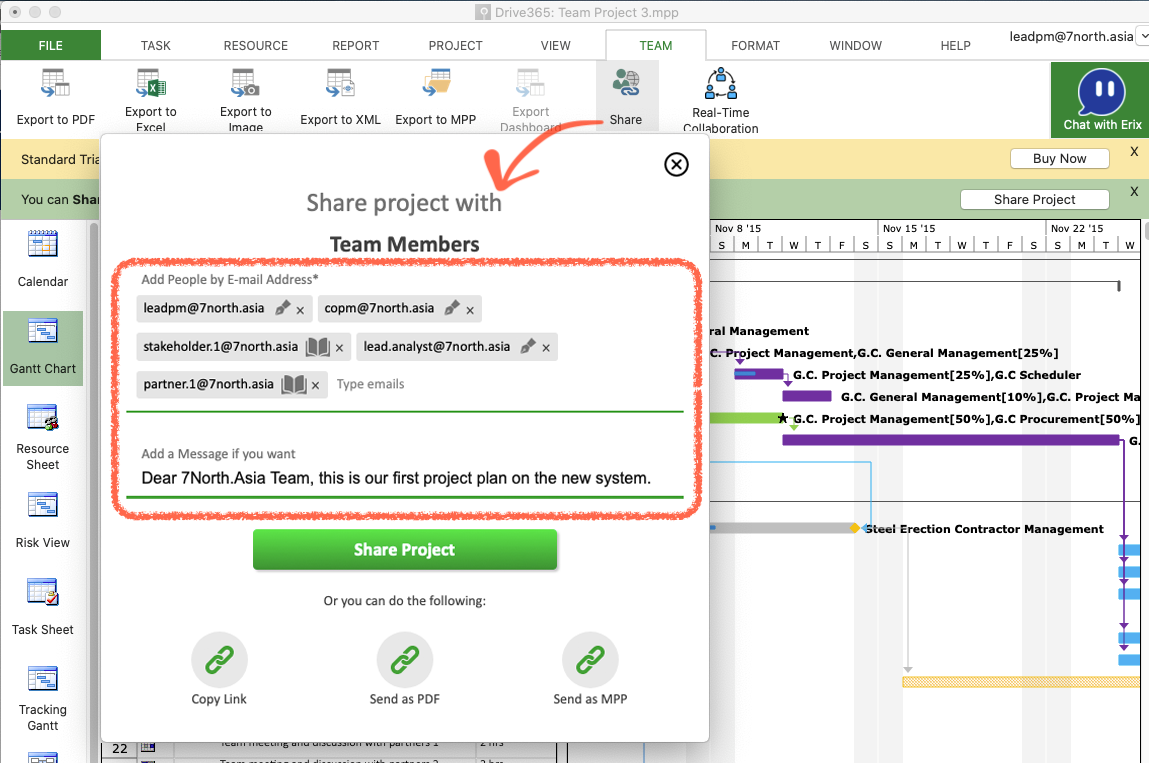Dismiss the 'You can Share' banner
1149x763 pixels.
click(x=1134, y=191)
